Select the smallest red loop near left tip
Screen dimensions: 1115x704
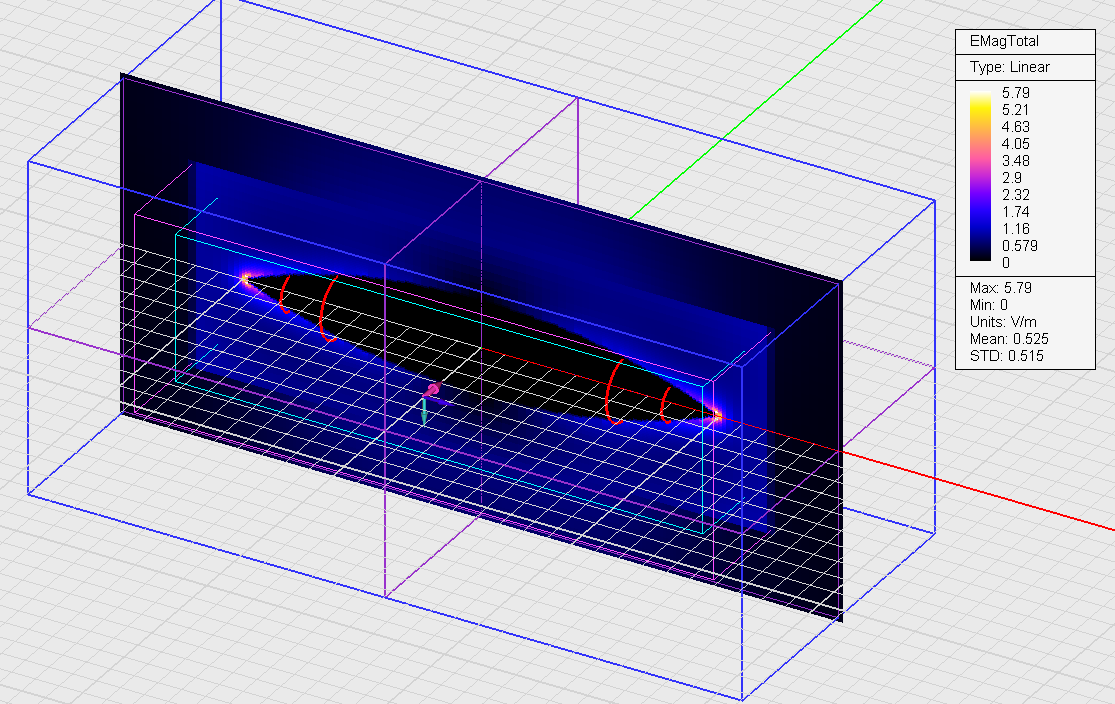284,294
